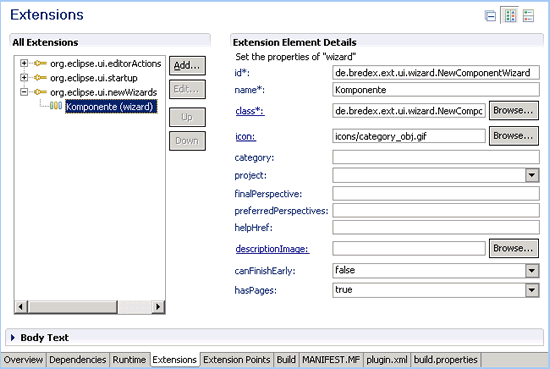This screenshot has height=369, width=550.
Task: Switch to the Extension Points tab
Action: (x=236, y=360)
